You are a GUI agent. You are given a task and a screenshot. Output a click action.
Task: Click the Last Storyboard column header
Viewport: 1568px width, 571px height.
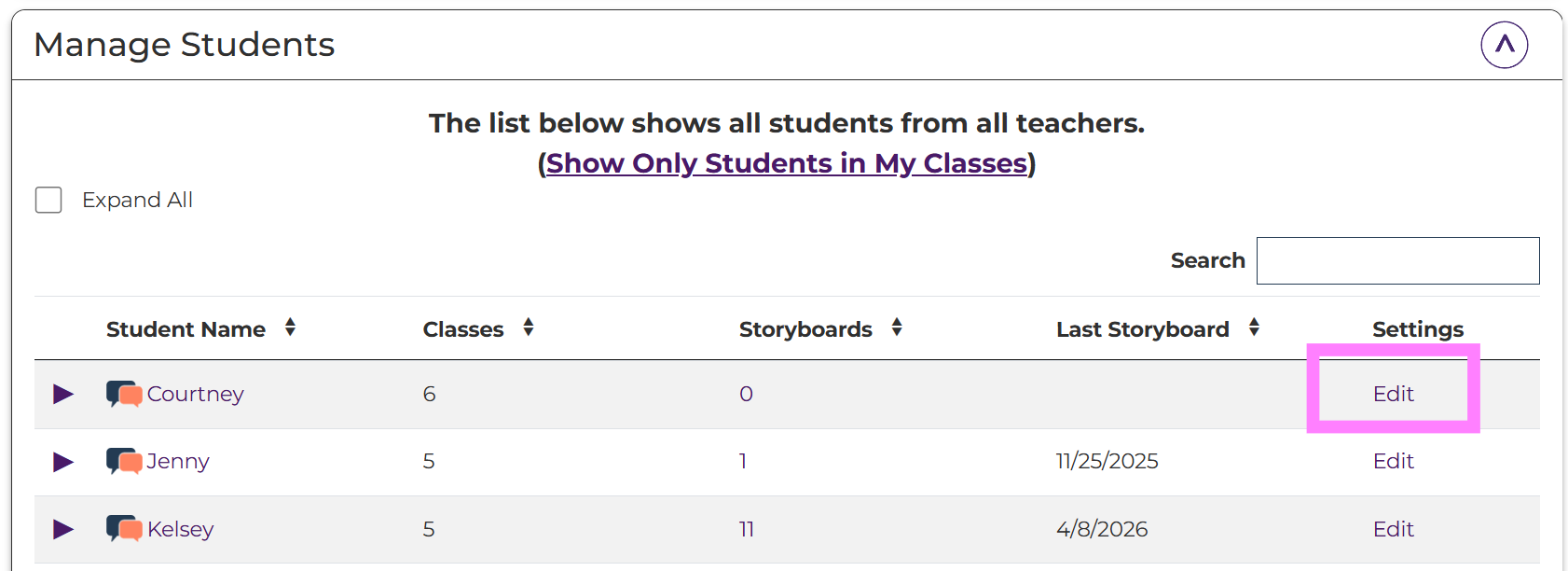[1142, 329]
